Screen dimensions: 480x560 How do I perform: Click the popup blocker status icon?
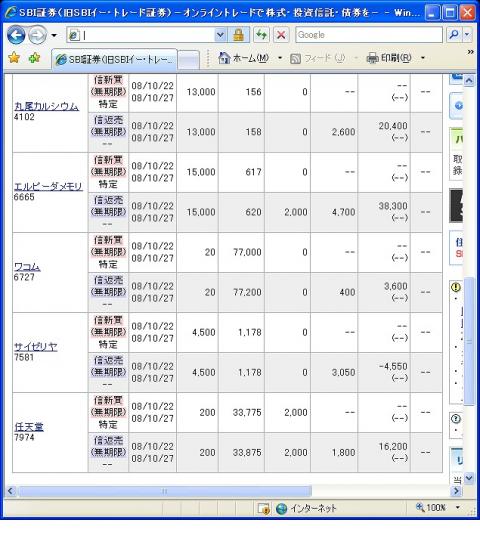(264, 508)
